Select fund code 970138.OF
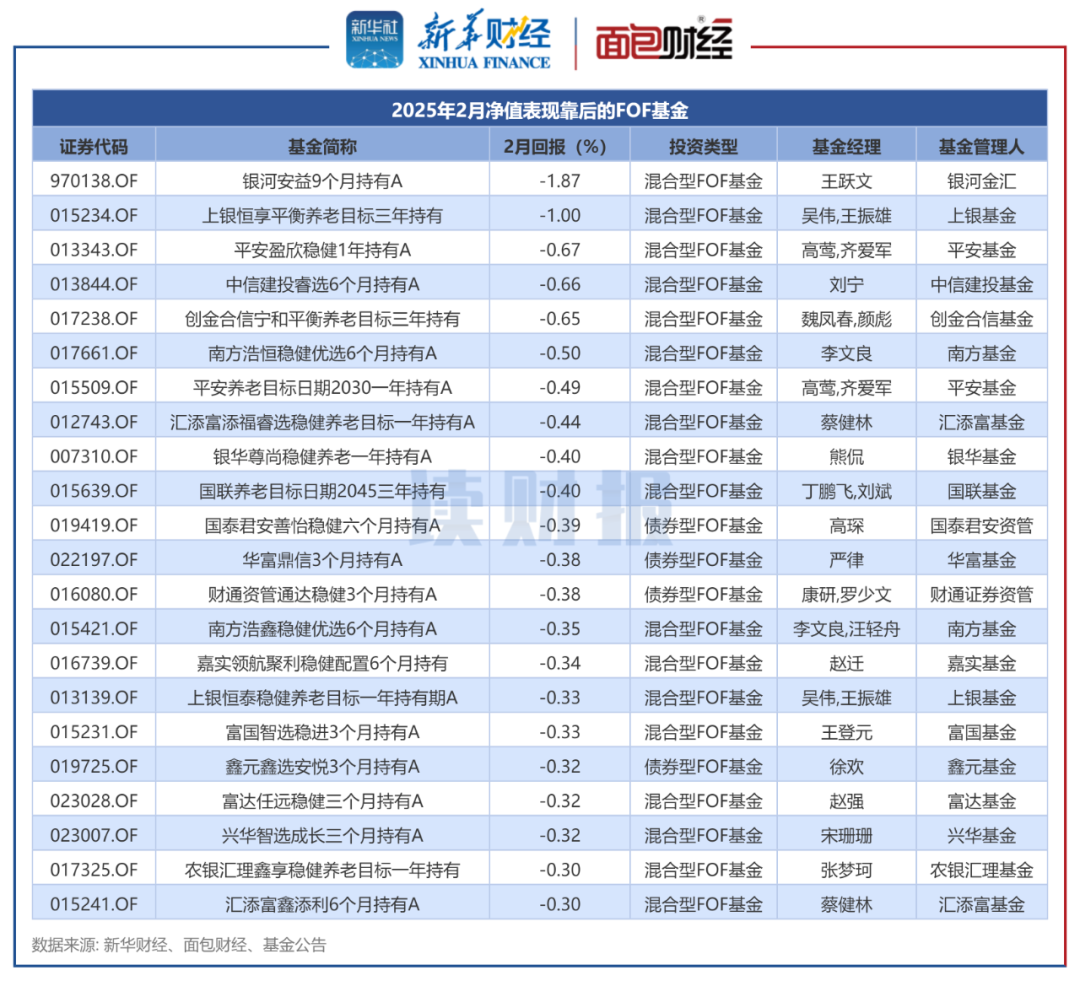This screenshot has width=1080, height=981. tap(93, 181)
